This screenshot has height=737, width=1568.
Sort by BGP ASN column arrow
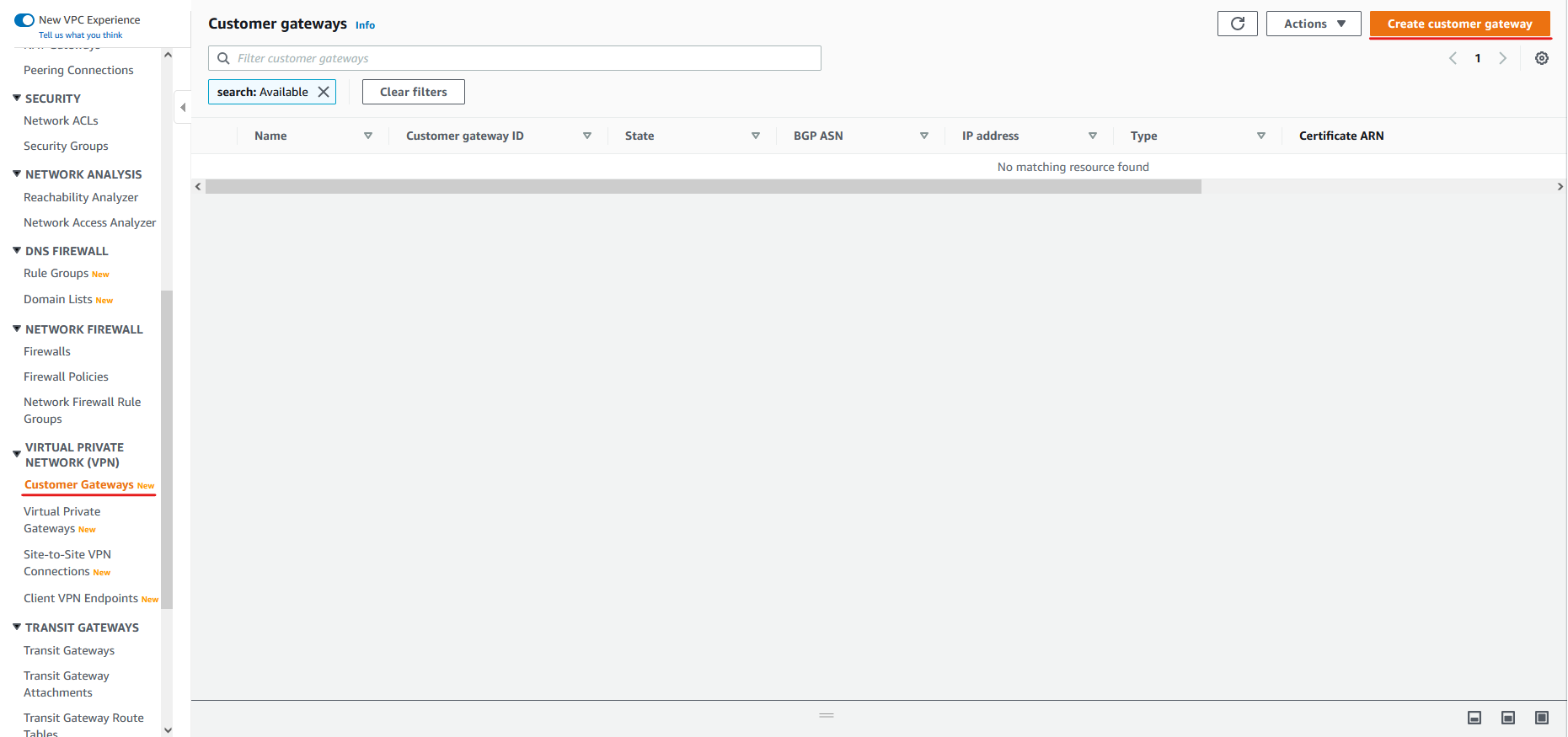coord(924,136)
